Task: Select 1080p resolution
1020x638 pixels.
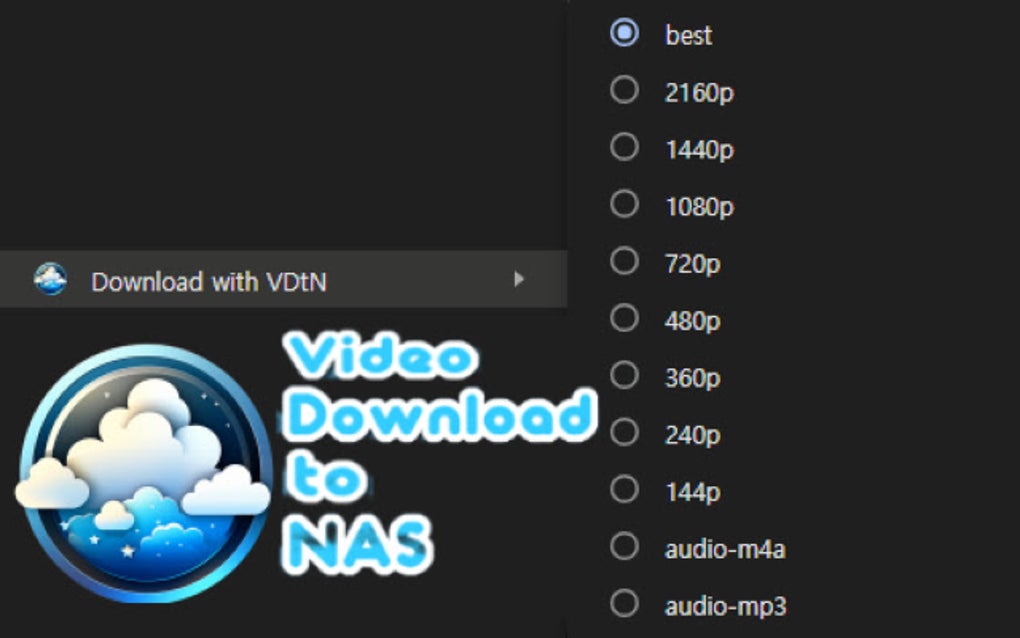Action: coord(624,205)
